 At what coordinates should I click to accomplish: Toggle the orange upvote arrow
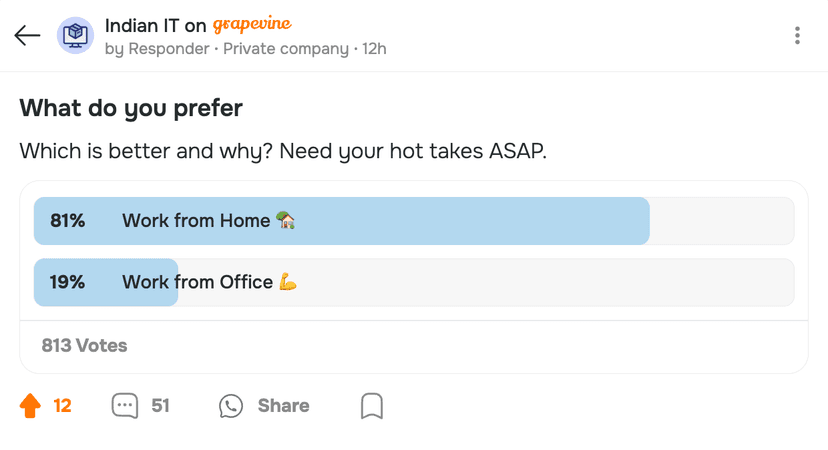pos(30,405)
